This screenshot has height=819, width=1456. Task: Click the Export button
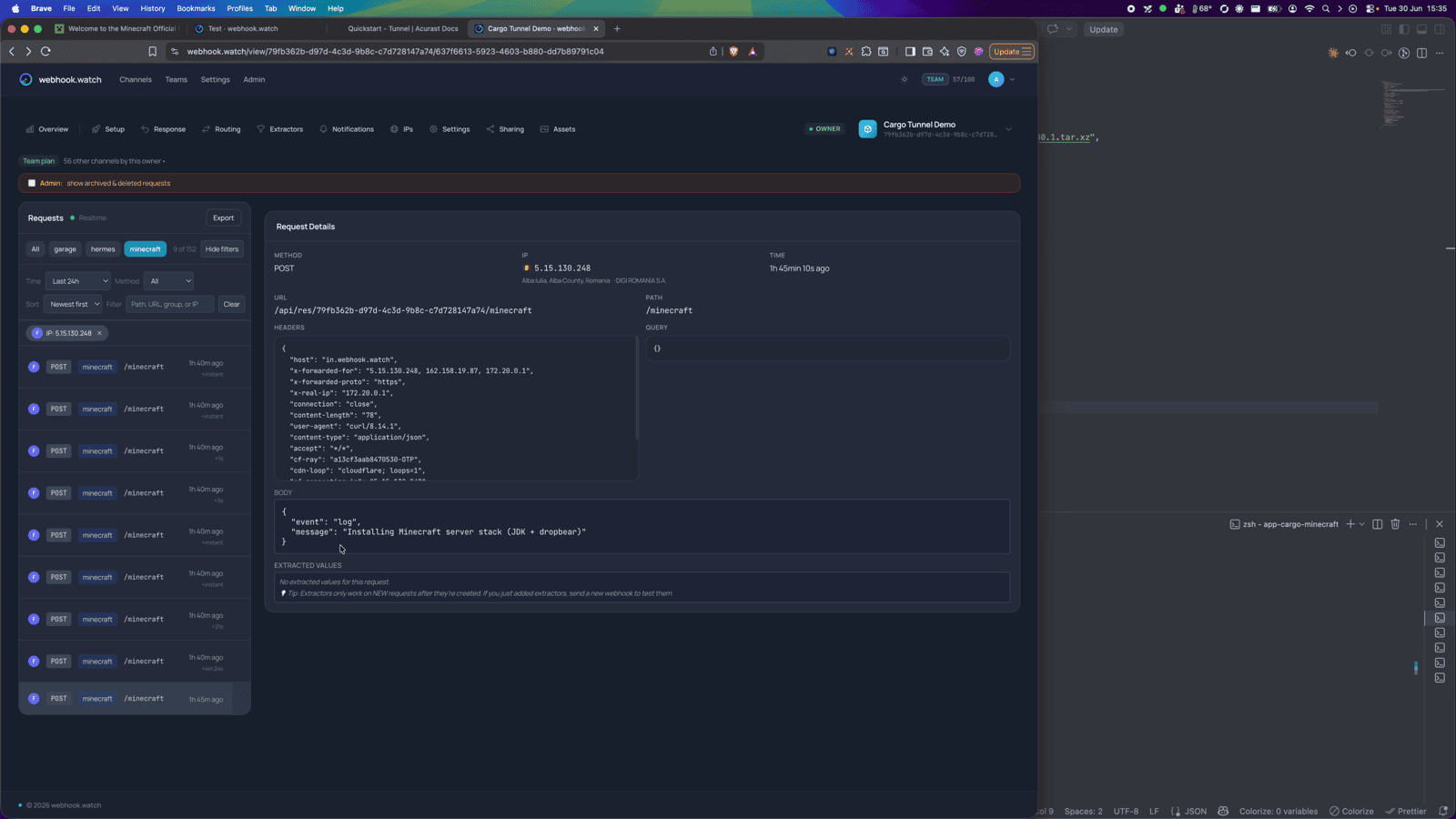click(223, 217)
